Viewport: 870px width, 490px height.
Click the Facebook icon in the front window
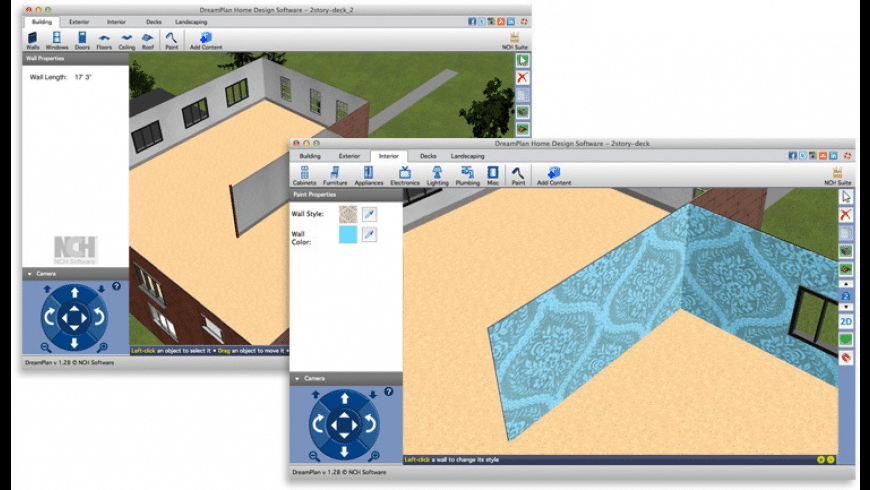792,156
